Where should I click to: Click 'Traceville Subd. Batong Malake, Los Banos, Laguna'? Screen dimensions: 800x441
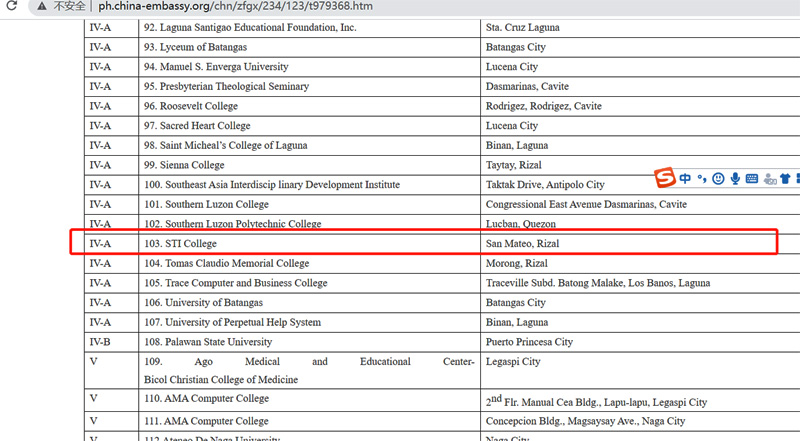598,283
